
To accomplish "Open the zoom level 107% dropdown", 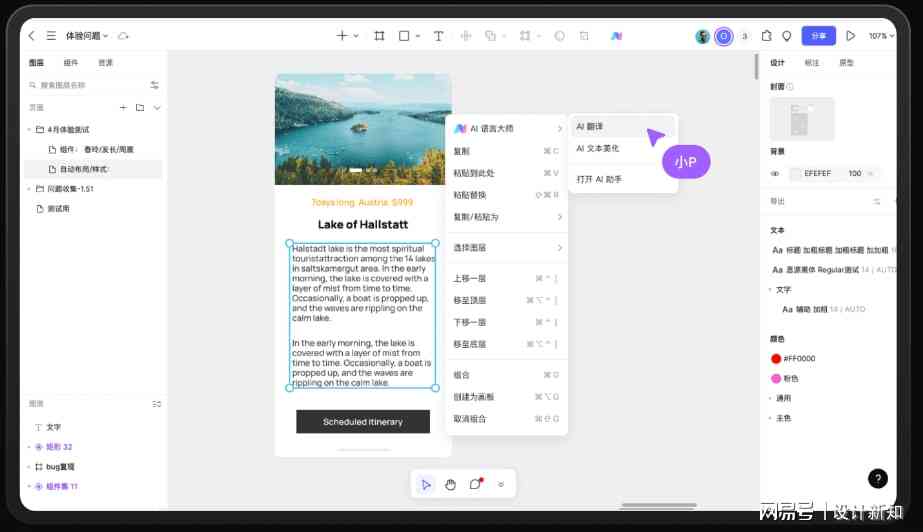I will (x=881, y=36).
